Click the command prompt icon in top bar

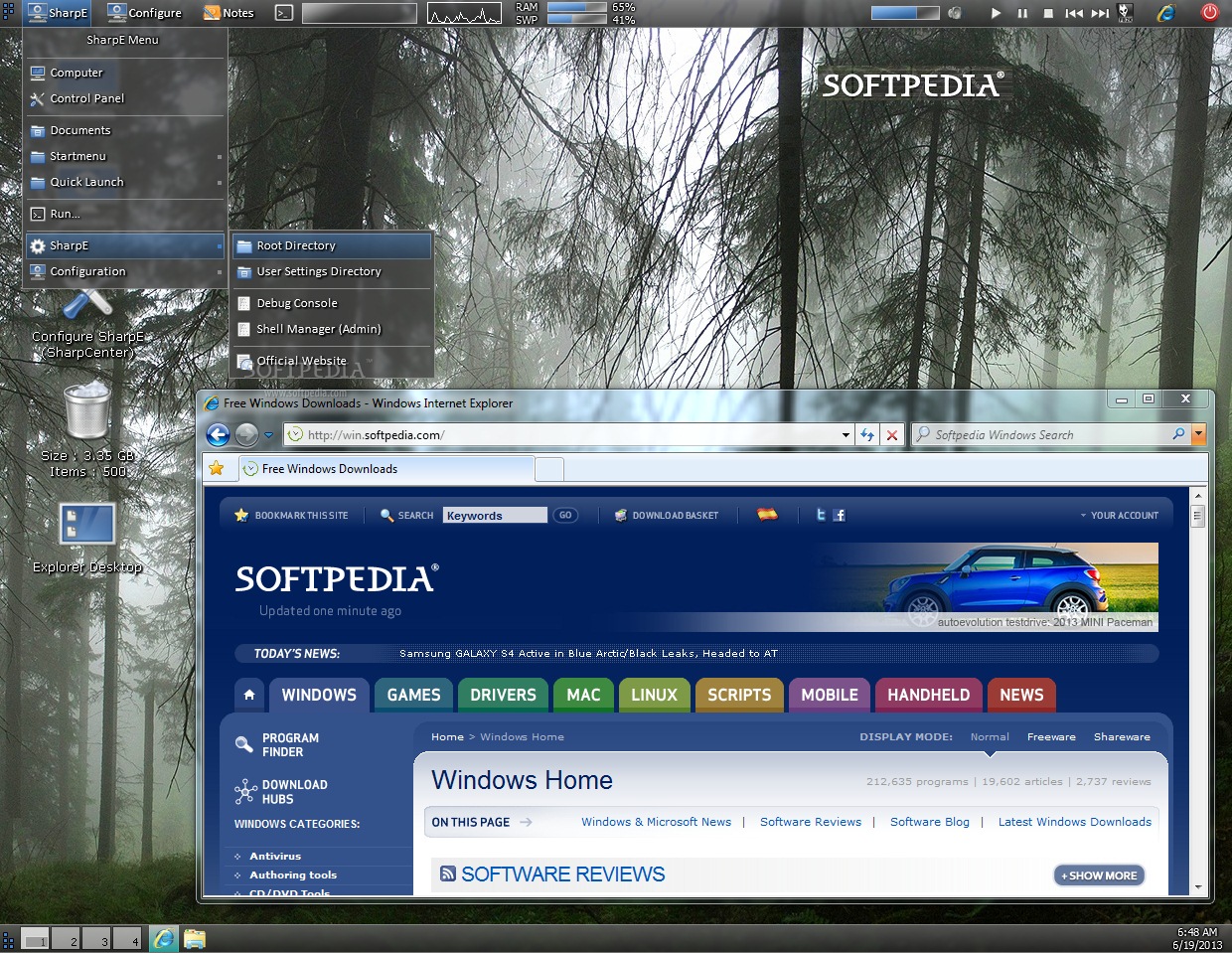(284, 13)
